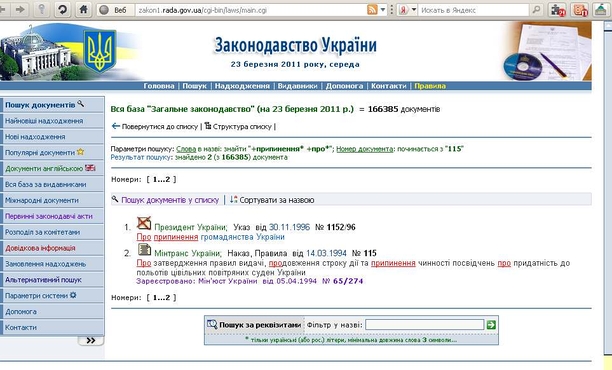Open Контакти in left sidebar
This screenshot has width=612, height=370.
(x=21, y=328)
